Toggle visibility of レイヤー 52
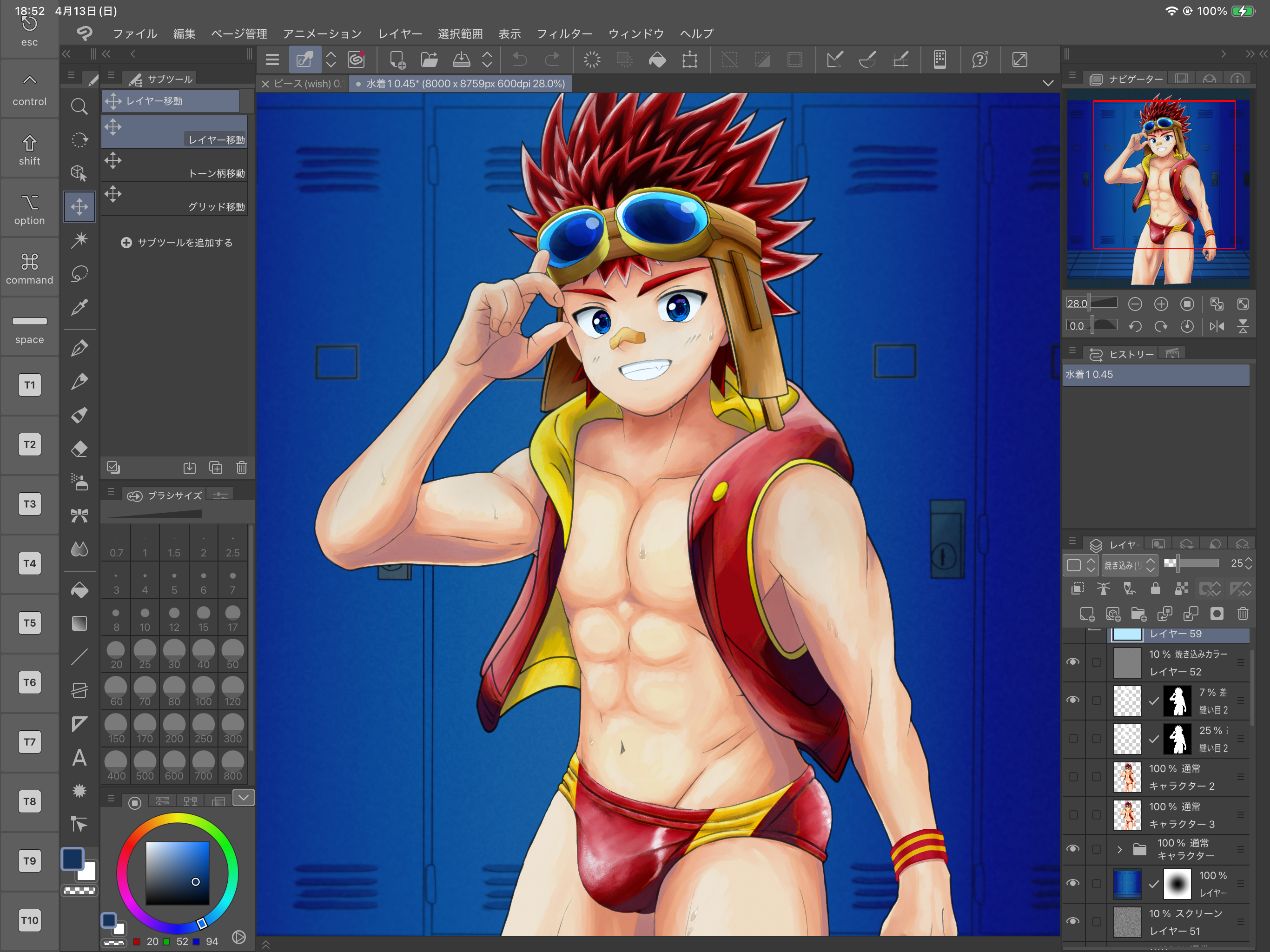Screen dimensions: 1270x952 (1072, 662)
